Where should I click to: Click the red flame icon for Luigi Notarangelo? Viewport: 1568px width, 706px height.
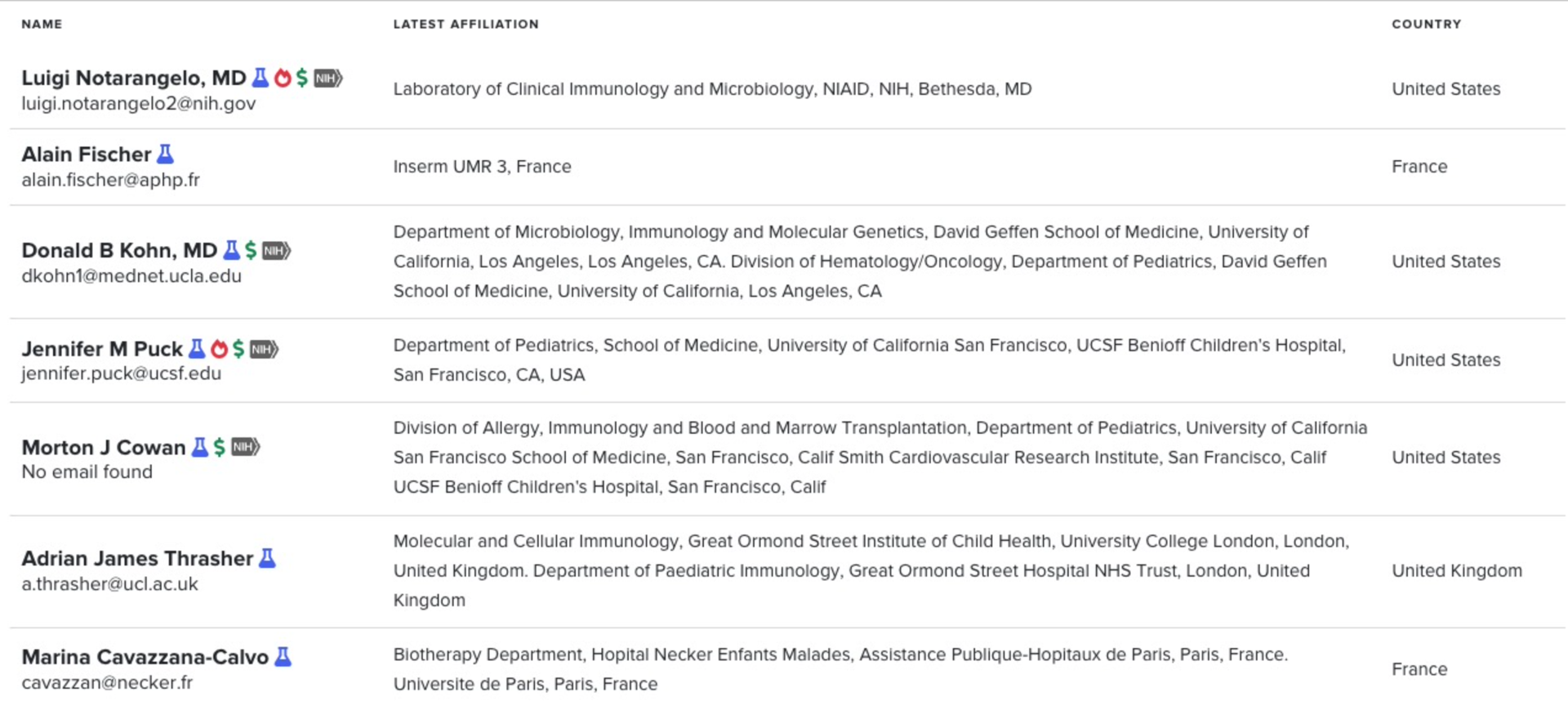click(x=283, y=78)
